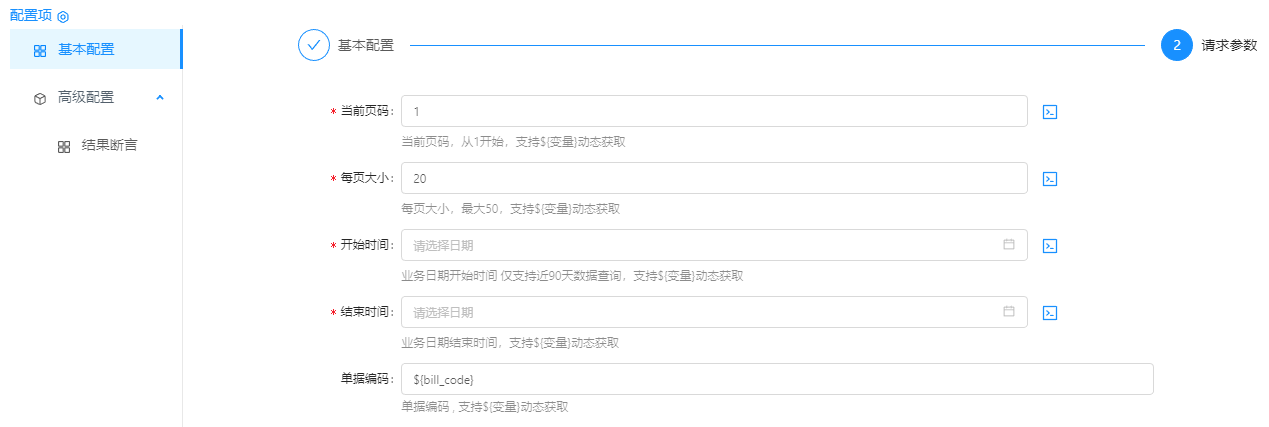Focus the 当前页码 input field
This screenshot has height=427, width=1269.
[x=714, y=111]
